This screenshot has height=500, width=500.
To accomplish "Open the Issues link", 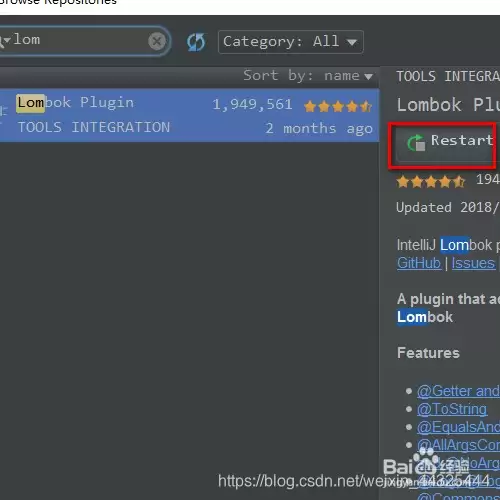I will point(473,263).
